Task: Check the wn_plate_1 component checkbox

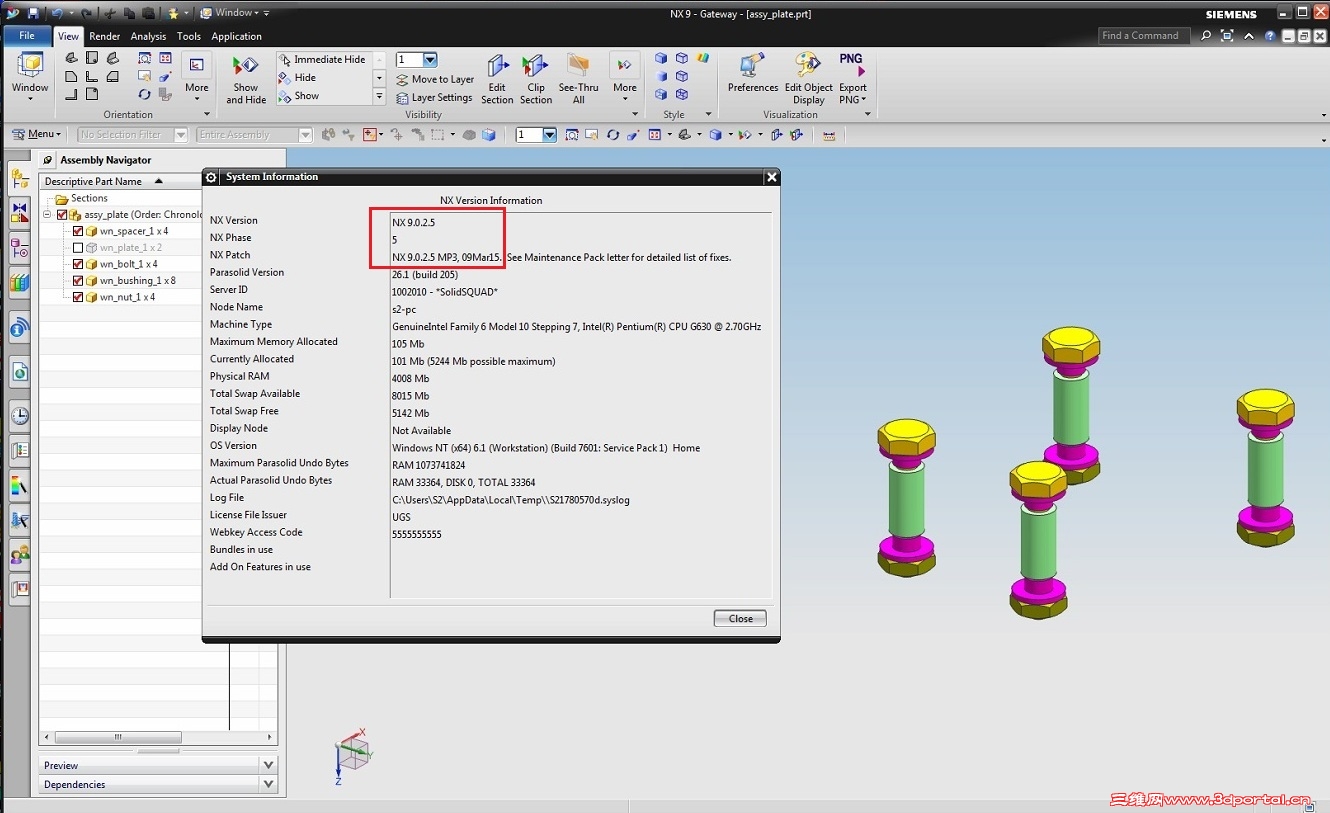Action: (x=78, y=248)
